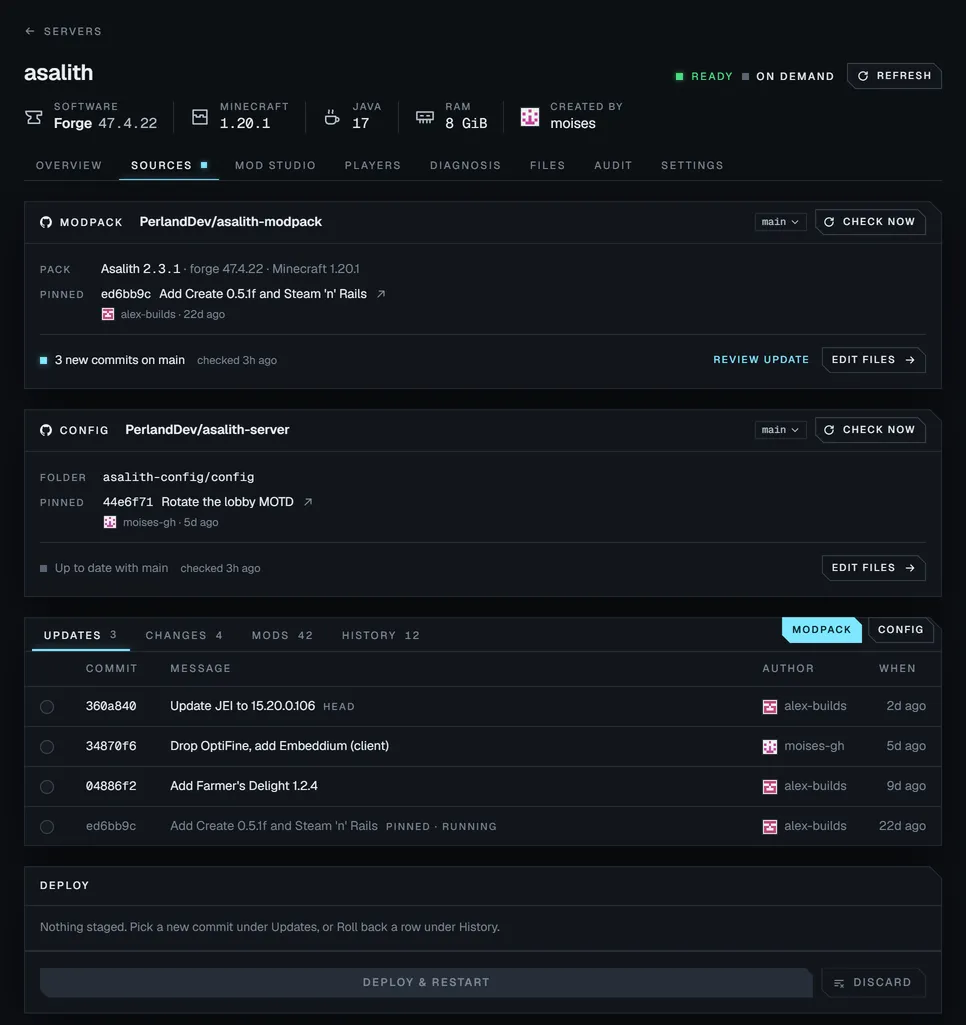
Task: Click gray square beside Up to date
Action: tap(43, 569)
